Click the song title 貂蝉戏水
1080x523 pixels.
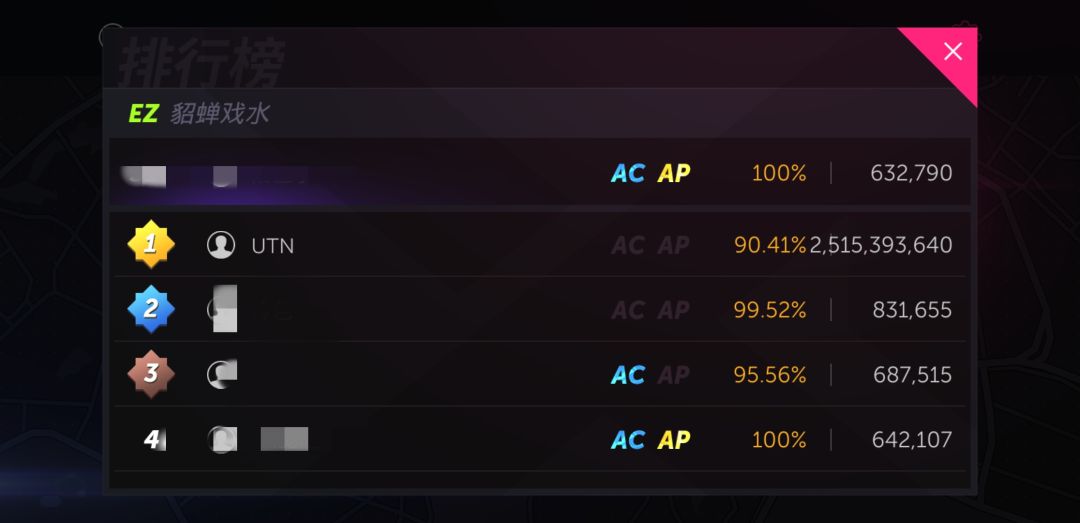(x=220, y=114)
